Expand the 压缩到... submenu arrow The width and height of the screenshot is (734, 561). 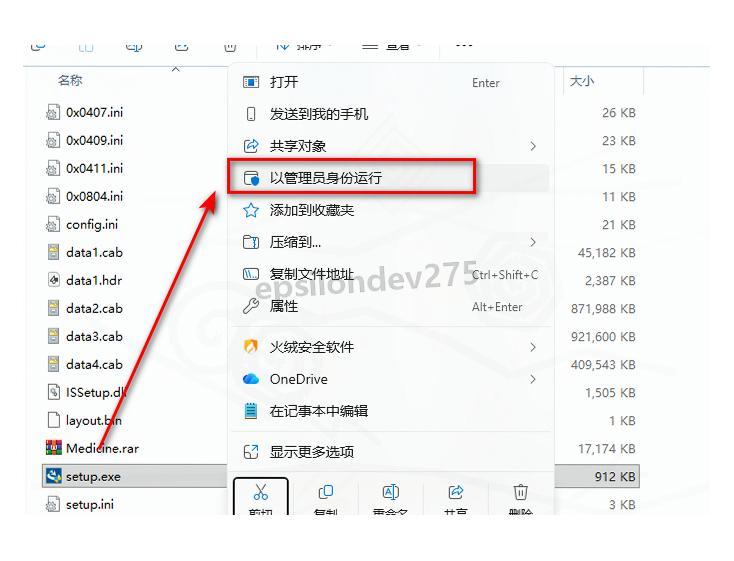point(533,242)
